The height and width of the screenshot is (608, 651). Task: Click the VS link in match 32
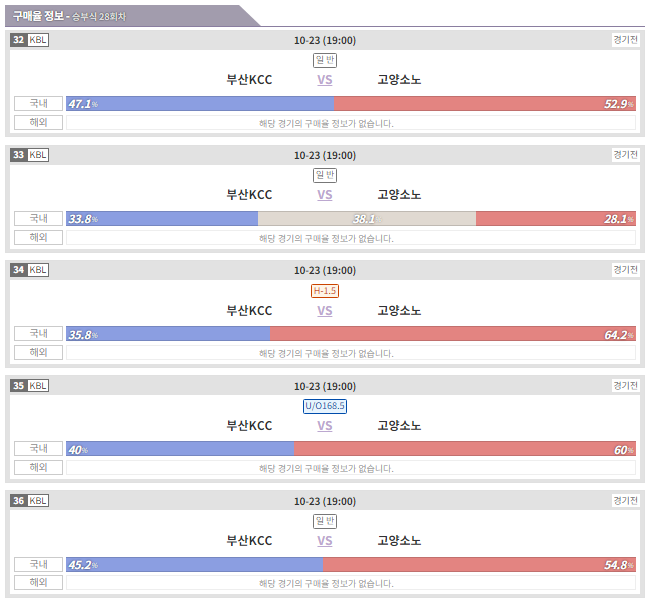325,80
